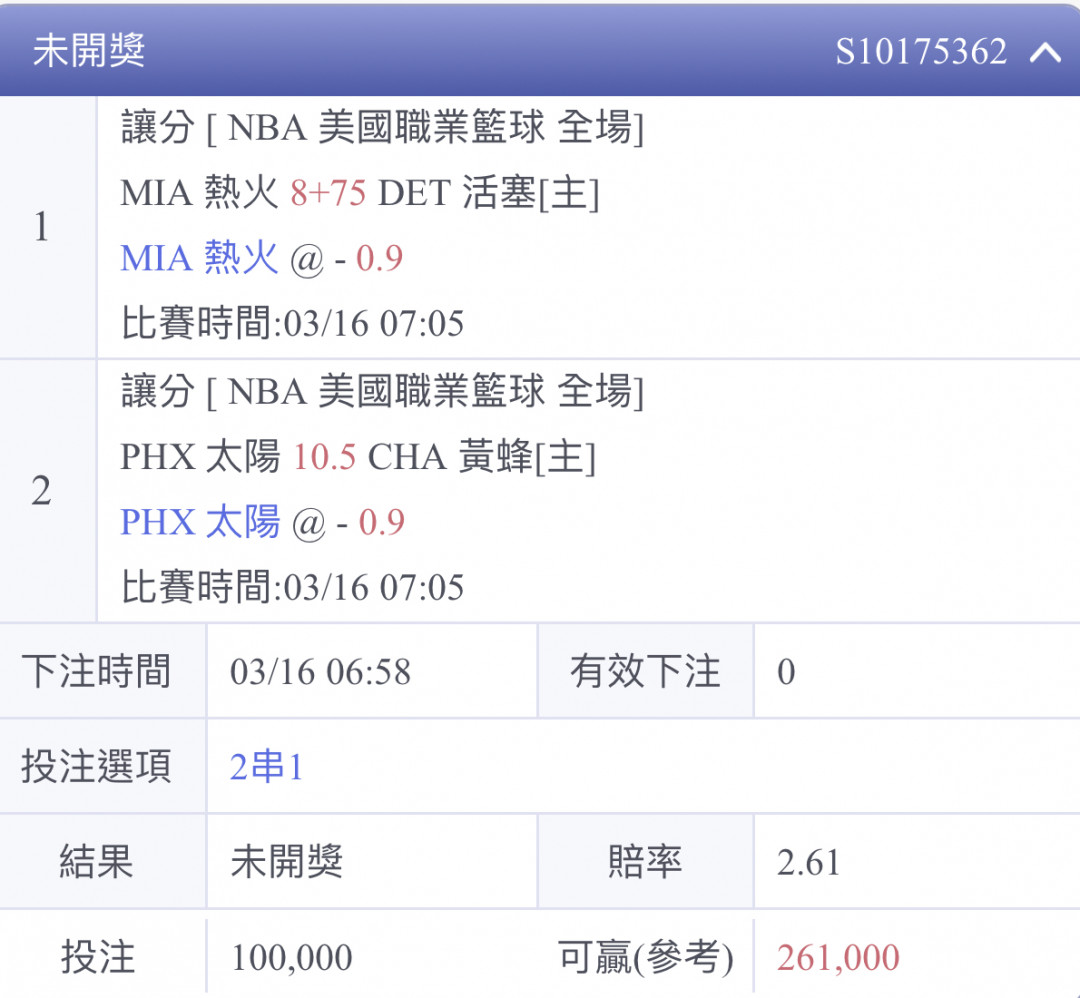The height and width of the screenshot is (998, 1080).
Task: Click the 261,000 possible win amount
Action: (838, 958)
